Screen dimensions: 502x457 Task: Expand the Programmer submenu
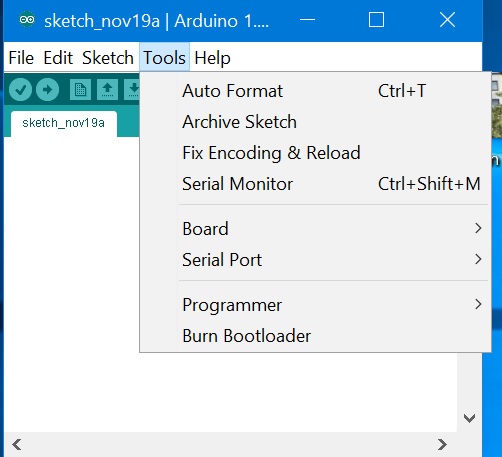pyautogui.click(x=315, y=305)
